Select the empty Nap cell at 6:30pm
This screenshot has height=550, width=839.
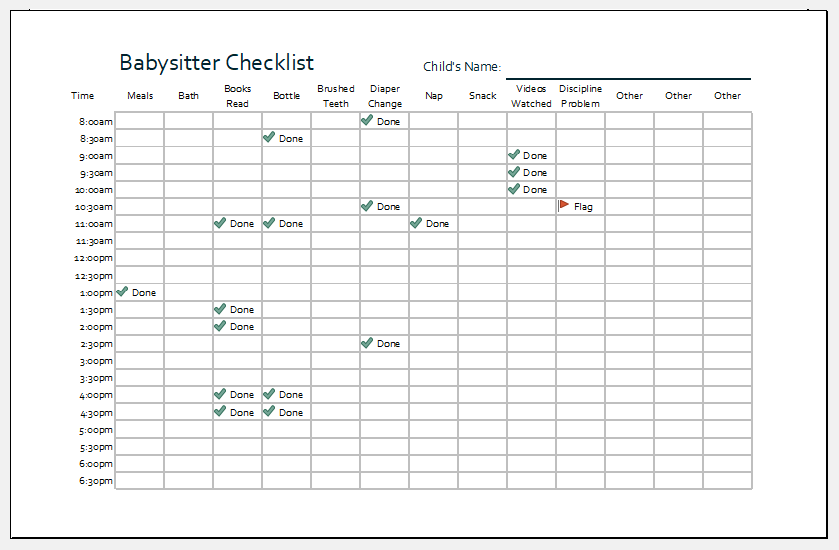click(433, 480)
